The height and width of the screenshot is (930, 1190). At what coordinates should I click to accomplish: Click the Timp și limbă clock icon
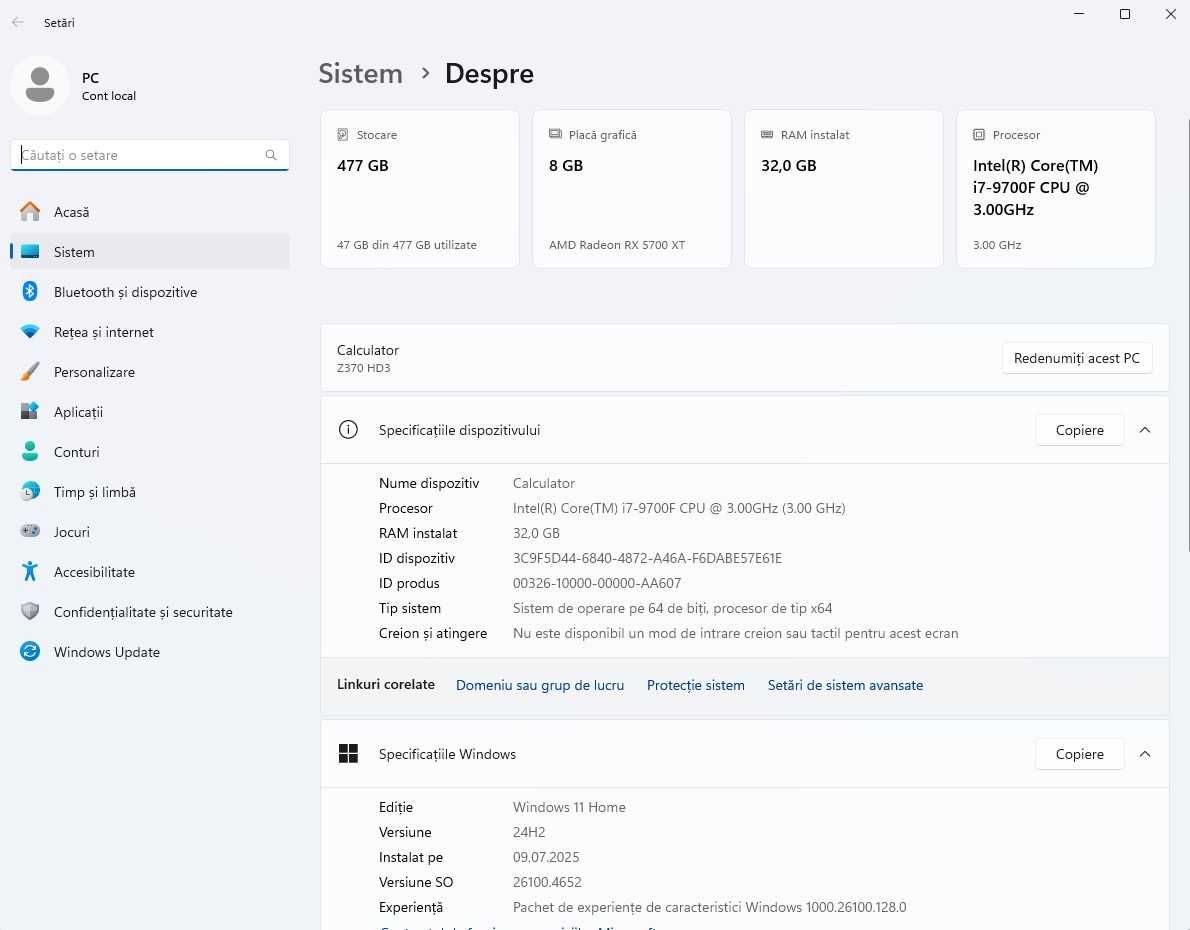coord(30,492)
